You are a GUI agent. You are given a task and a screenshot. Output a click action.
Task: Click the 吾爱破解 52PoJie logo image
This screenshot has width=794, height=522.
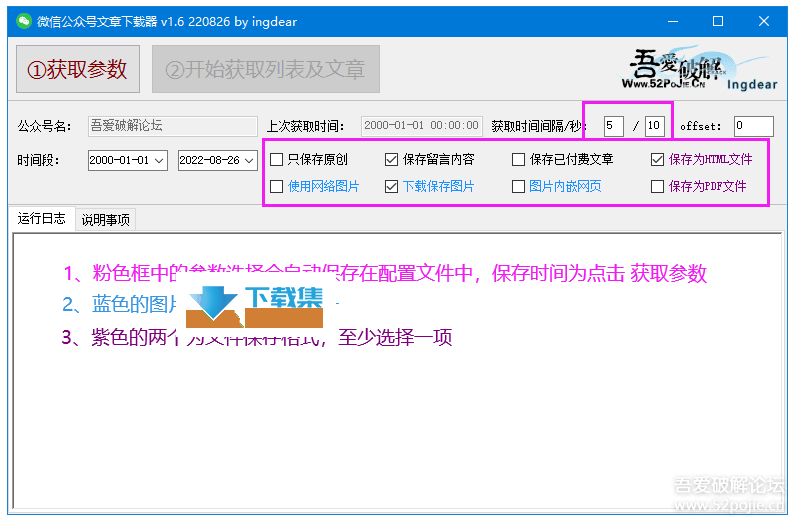coord(700,68)
